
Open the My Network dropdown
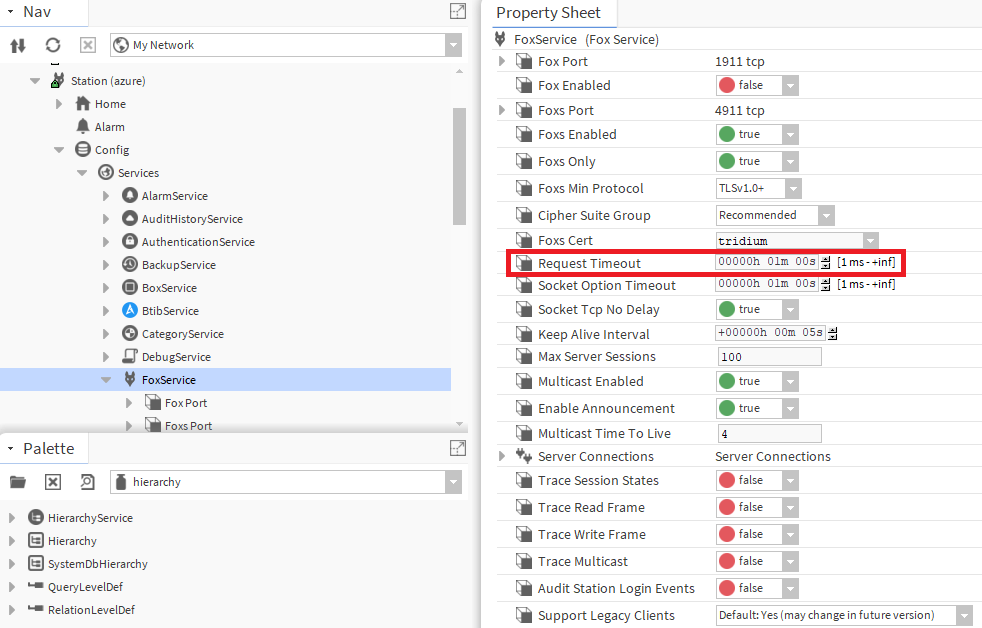[x=453, y=45]
